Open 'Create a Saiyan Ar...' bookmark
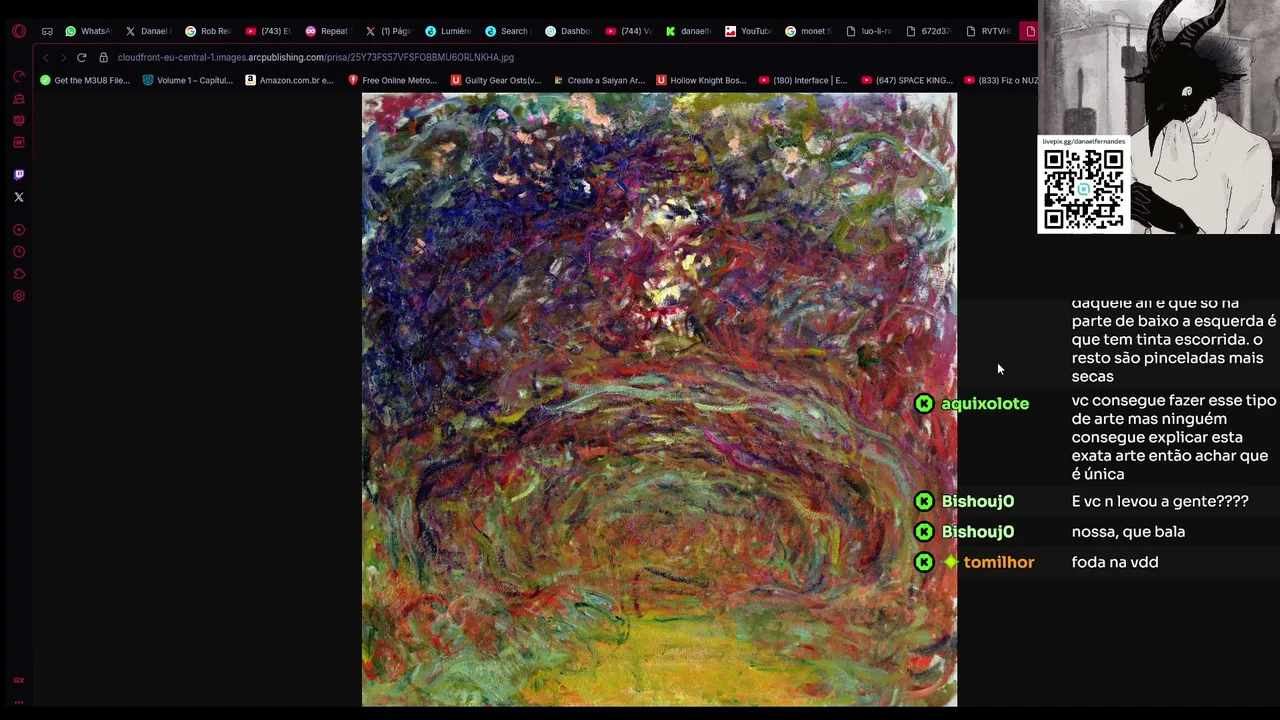 coord(599,80)
